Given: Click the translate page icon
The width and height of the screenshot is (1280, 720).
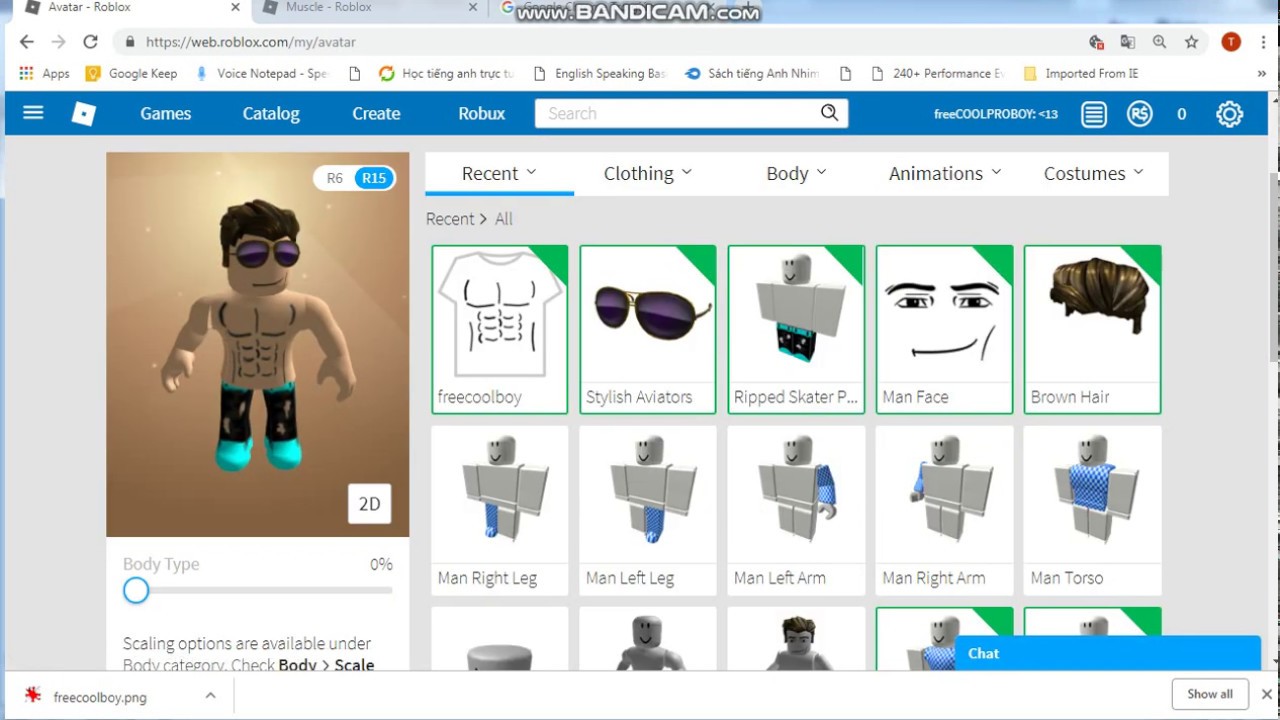Looking at the screenshot, I should click(x=1128, y=42).
